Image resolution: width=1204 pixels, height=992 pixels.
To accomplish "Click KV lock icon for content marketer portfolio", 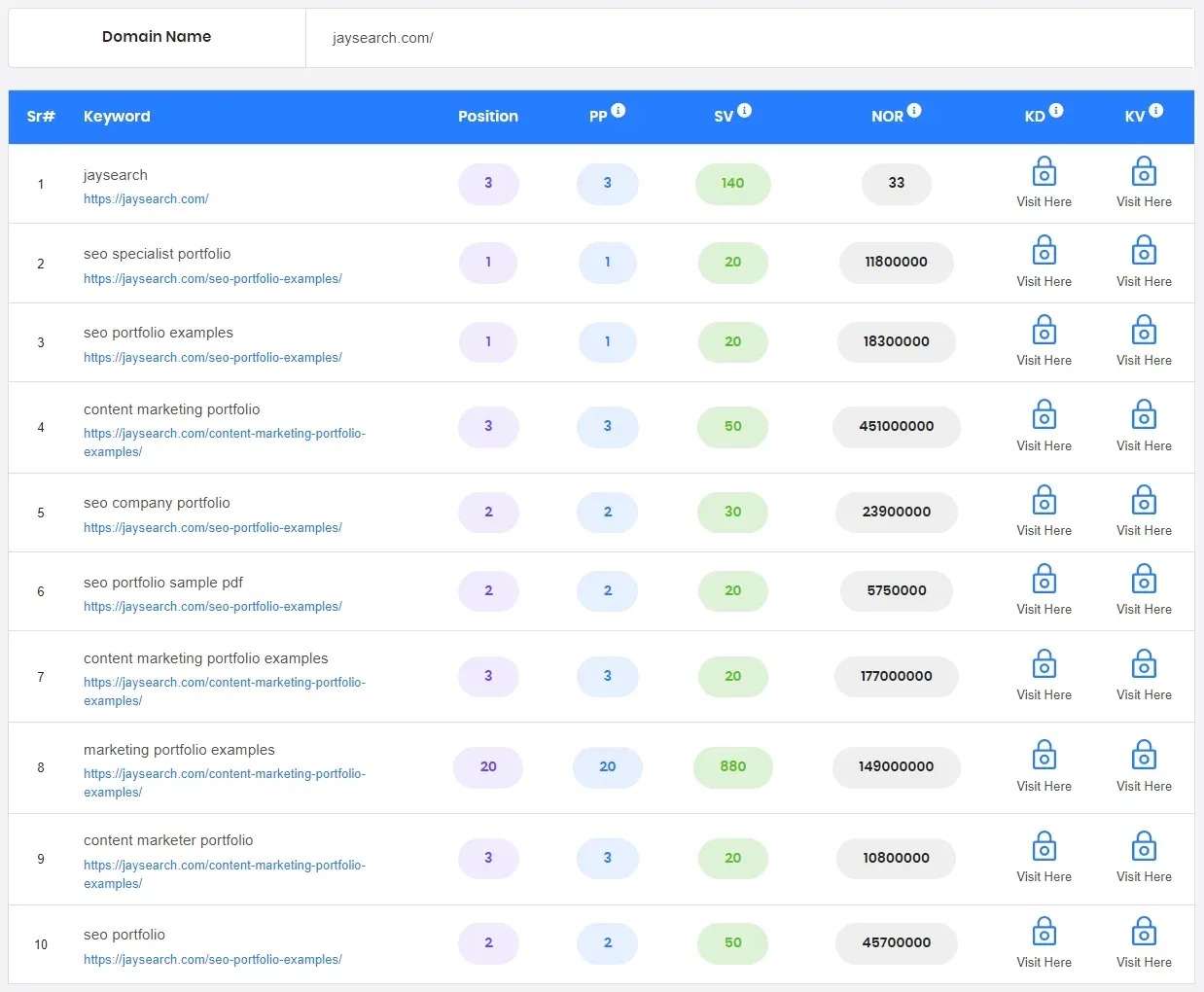I will point(1144,846).
